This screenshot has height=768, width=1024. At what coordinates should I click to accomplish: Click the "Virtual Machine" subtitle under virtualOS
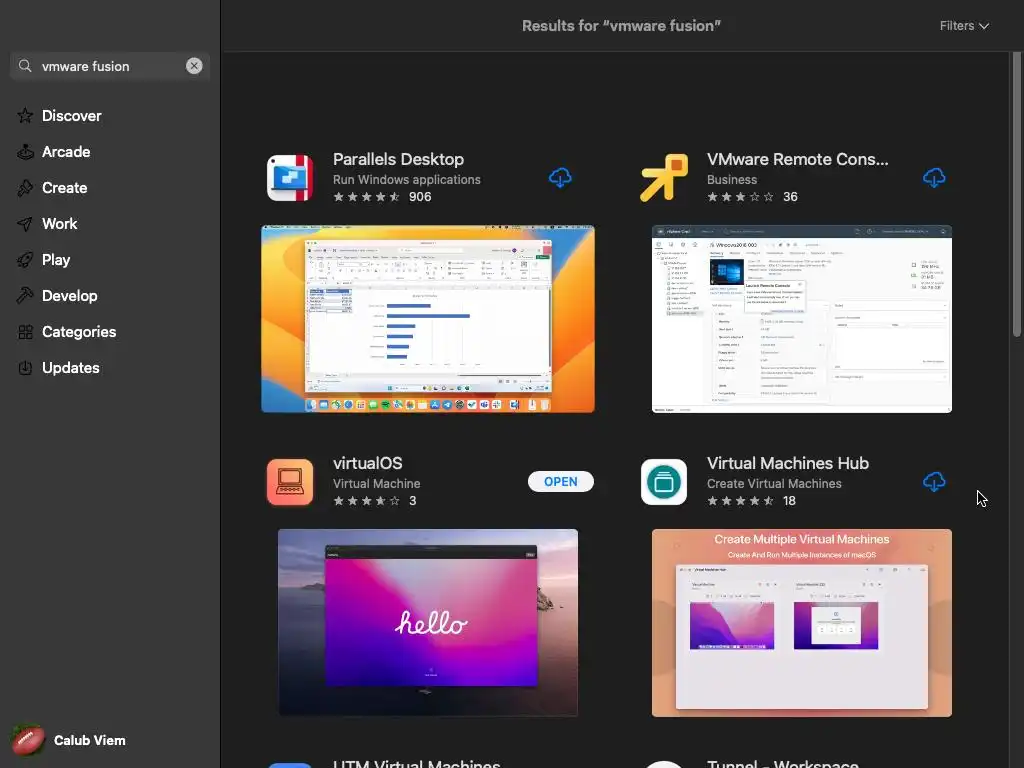[376, 484]
